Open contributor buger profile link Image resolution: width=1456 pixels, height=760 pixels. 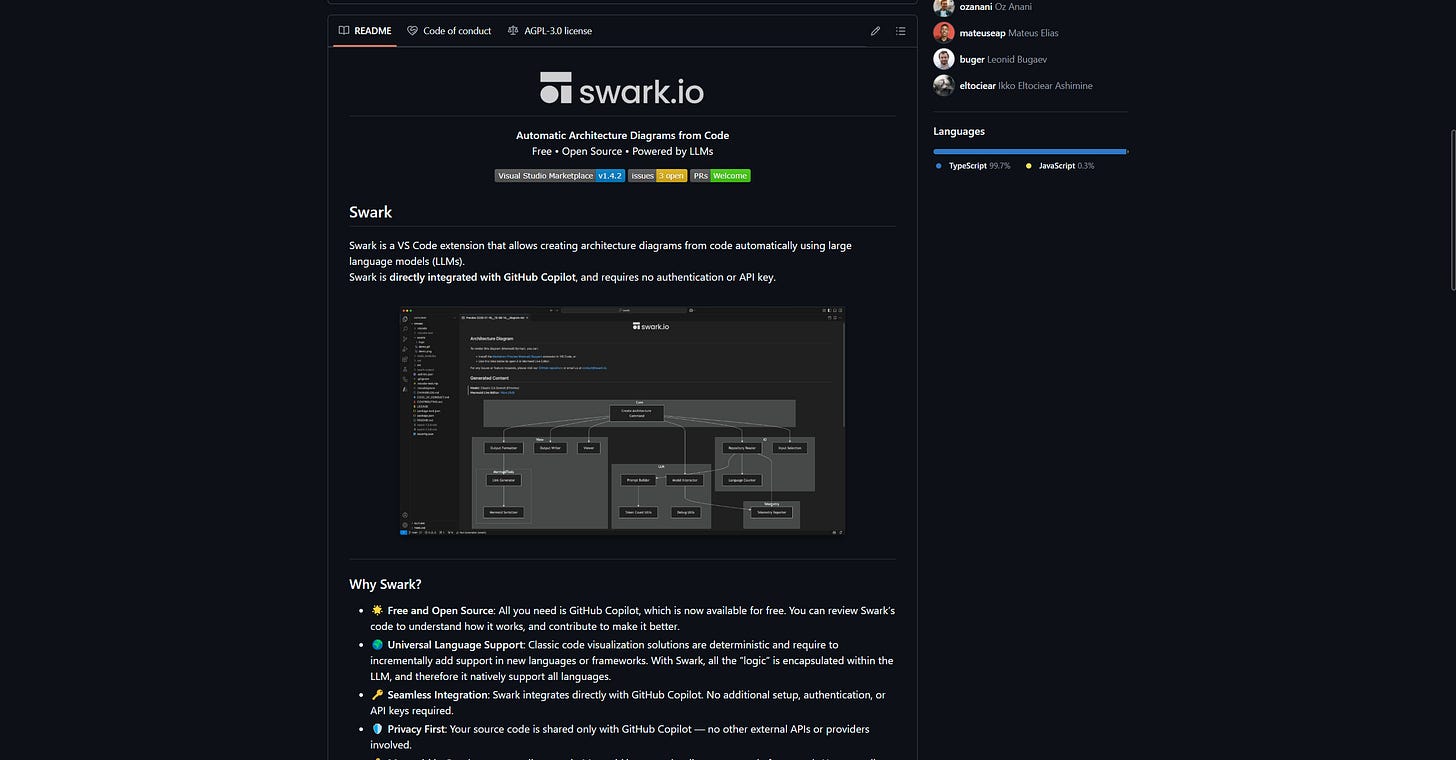click(x=1003, y=59)
